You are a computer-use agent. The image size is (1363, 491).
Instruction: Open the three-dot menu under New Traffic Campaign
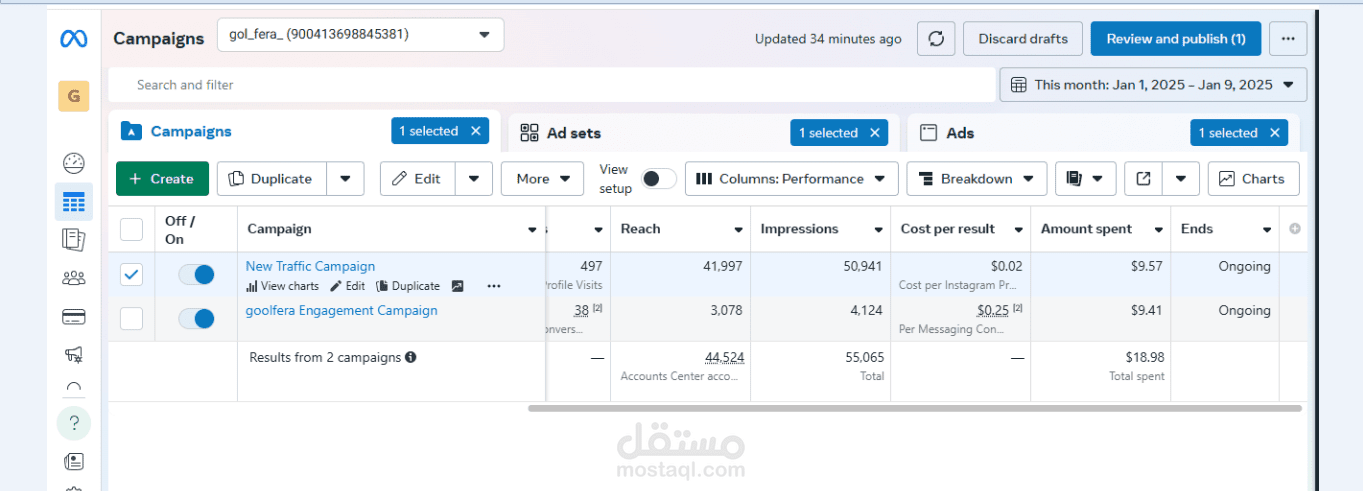tap(494, 286)
